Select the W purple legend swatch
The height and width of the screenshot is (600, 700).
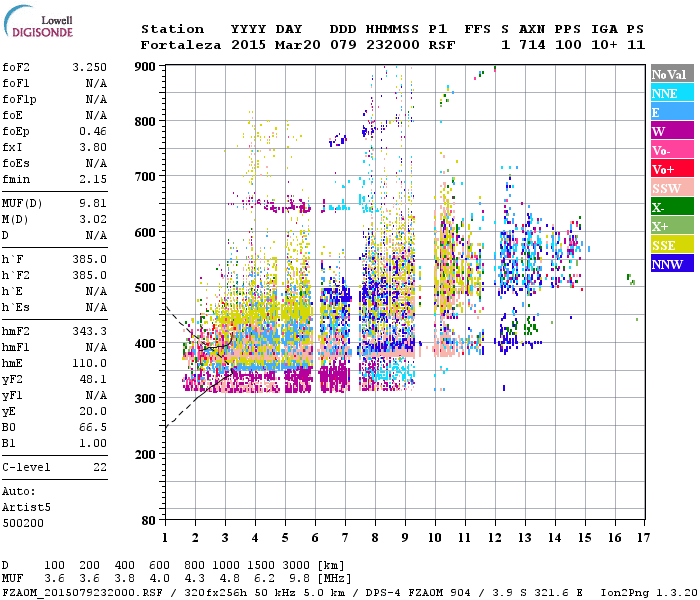[x=672, y=131]
